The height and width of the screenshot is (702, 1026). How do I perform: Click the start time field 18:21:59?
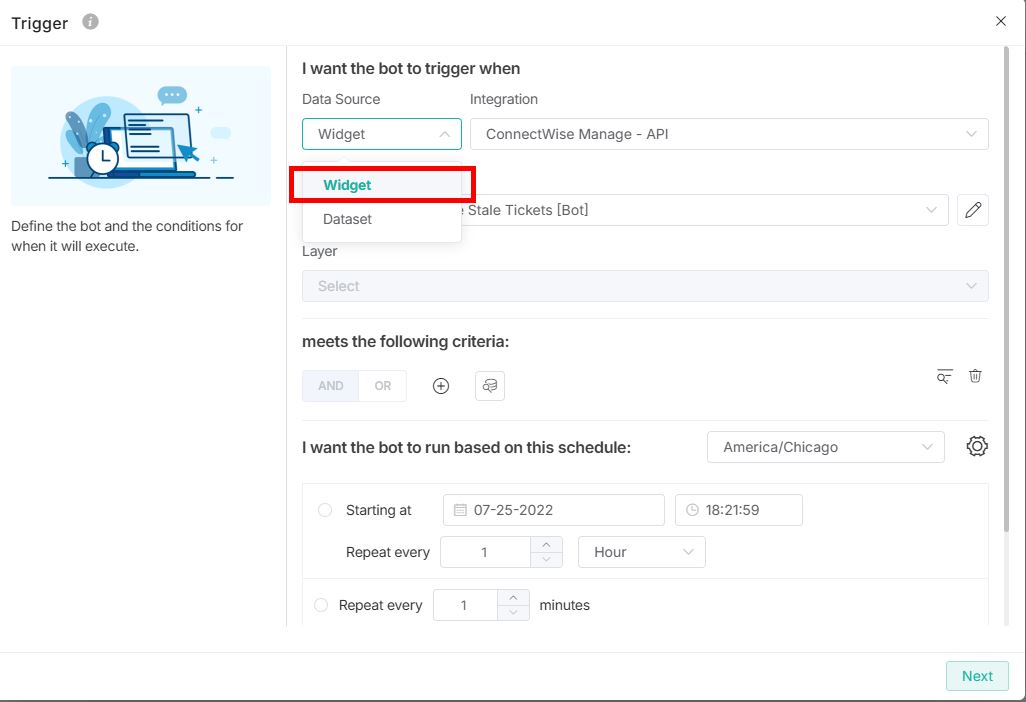(x=738, y=510)
